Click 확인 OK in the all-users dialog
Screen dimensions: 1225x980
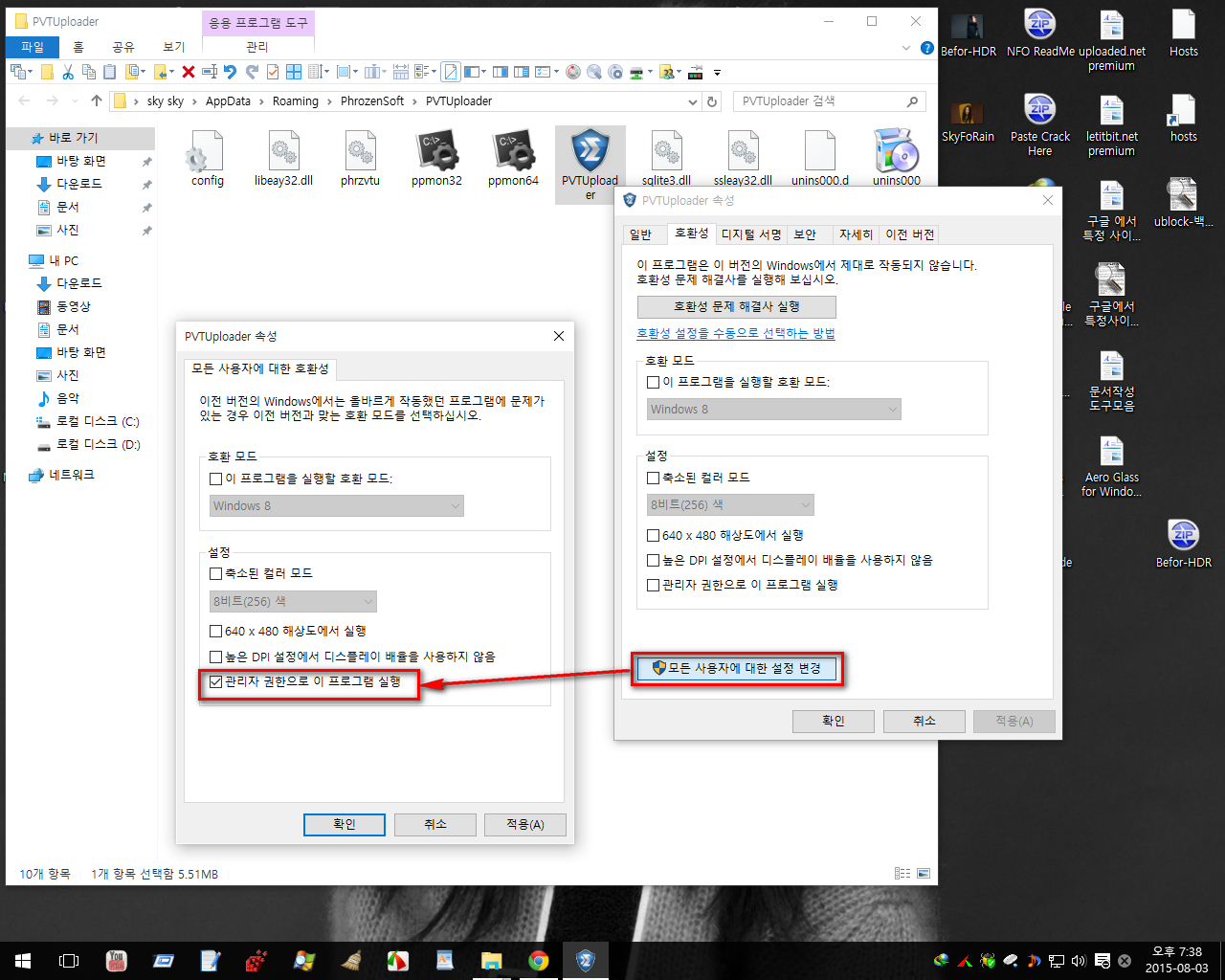(345, 825)
